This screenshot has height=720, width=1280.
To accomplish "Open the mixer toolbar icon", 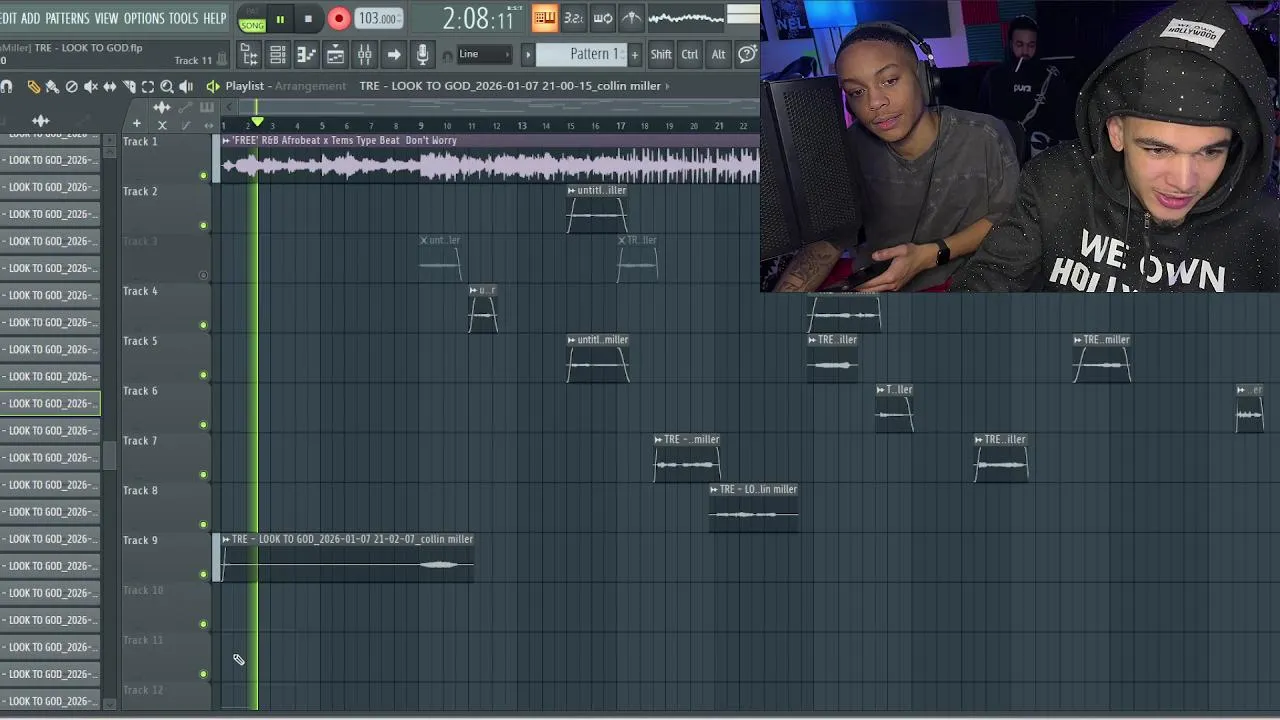I will coord(365,54).
